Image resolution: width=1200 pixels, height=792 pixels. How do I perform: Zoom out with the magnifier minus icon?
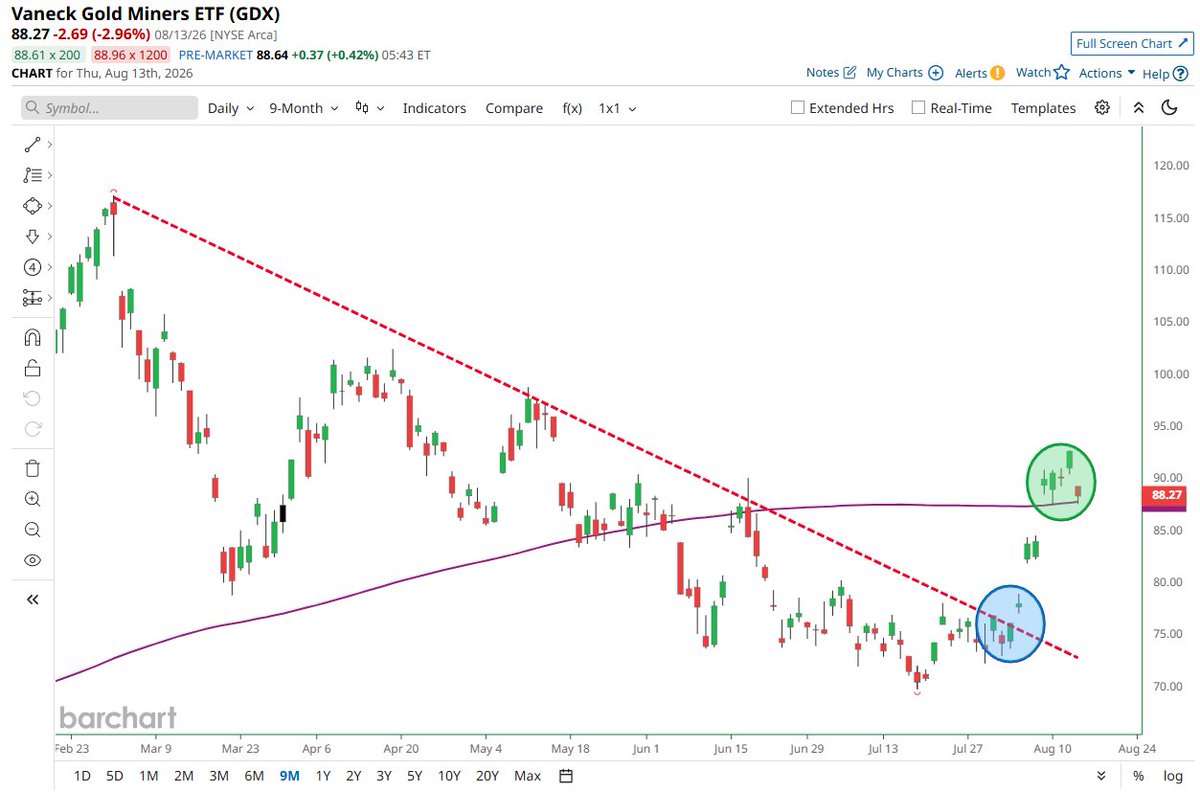[x=31, y=530]
